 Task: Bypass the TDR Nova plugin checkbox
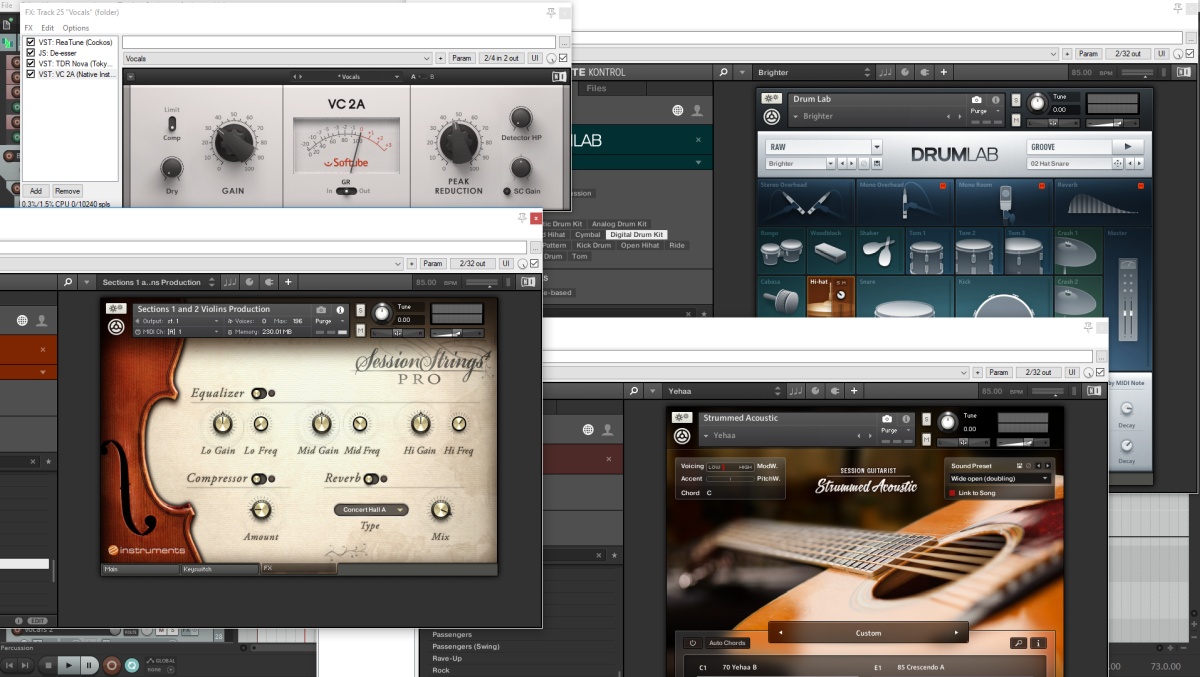31,63
